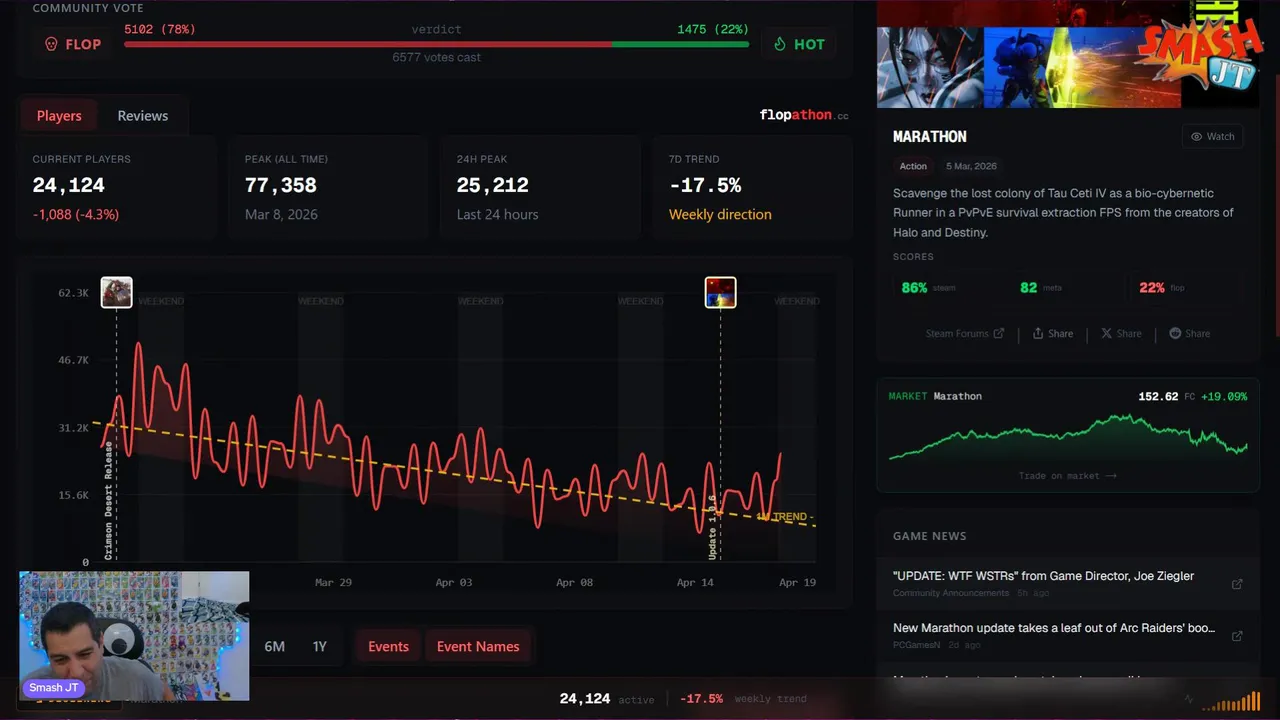1280x720 pixels.
Task: Click the Smash JT logo overlay
Action: click(x=1200, y=53)
